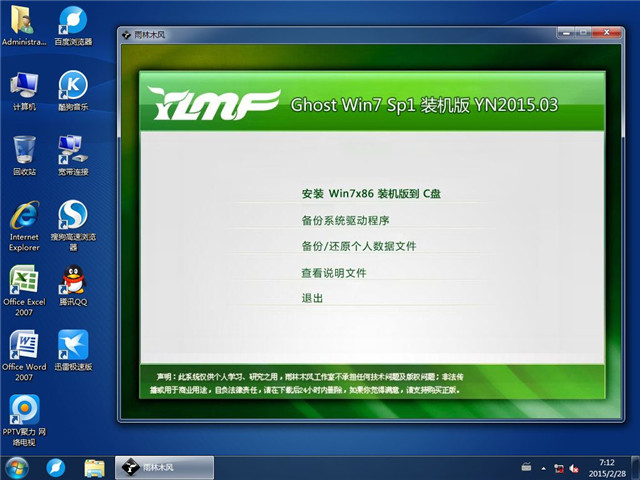The image size is (640, 480).
Task: Click the YLMF logo in header
Action: (x=214, y=103)
